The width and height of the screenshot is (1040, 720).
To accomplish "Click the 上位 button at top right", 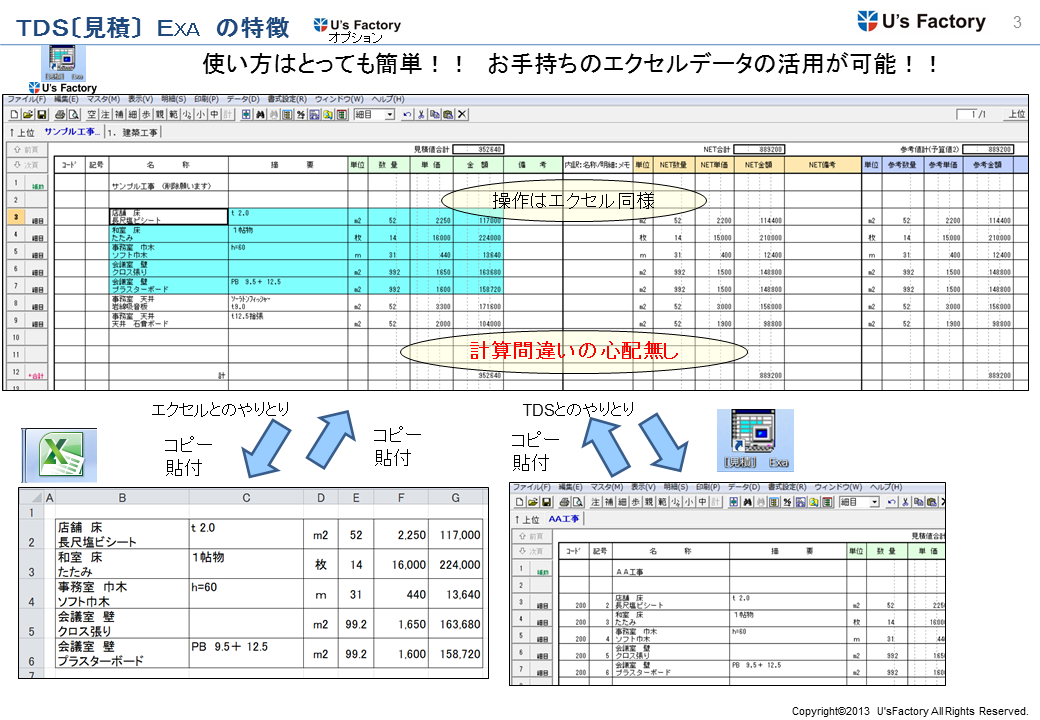I will [1015, 114].
